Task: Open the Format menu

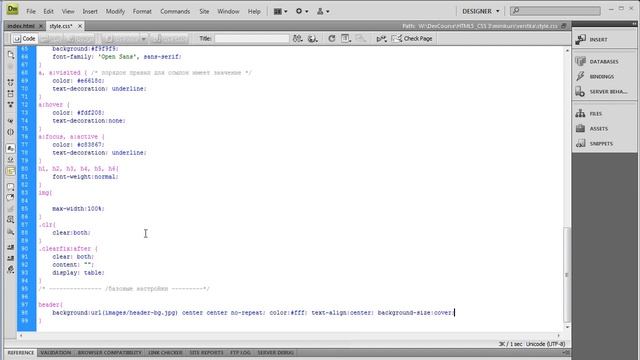Action: point(142,11)
